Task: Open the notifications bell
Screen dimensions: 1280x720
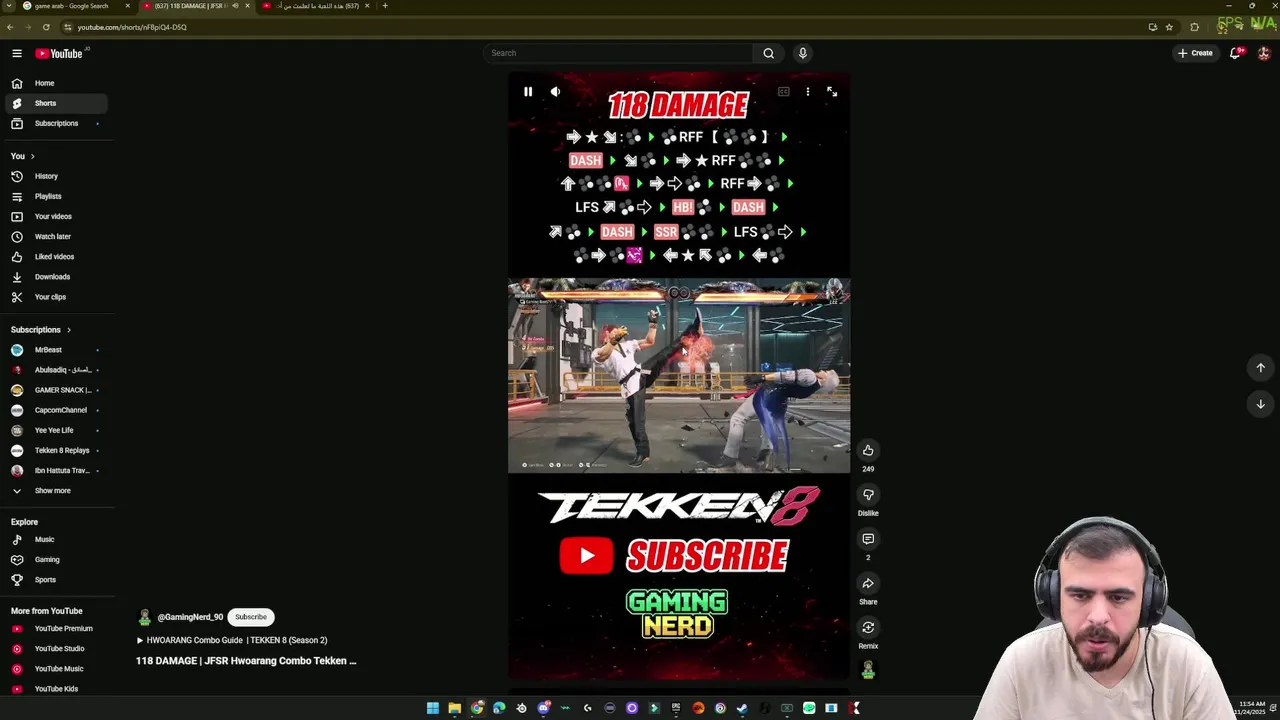Action: (1236, 53)
